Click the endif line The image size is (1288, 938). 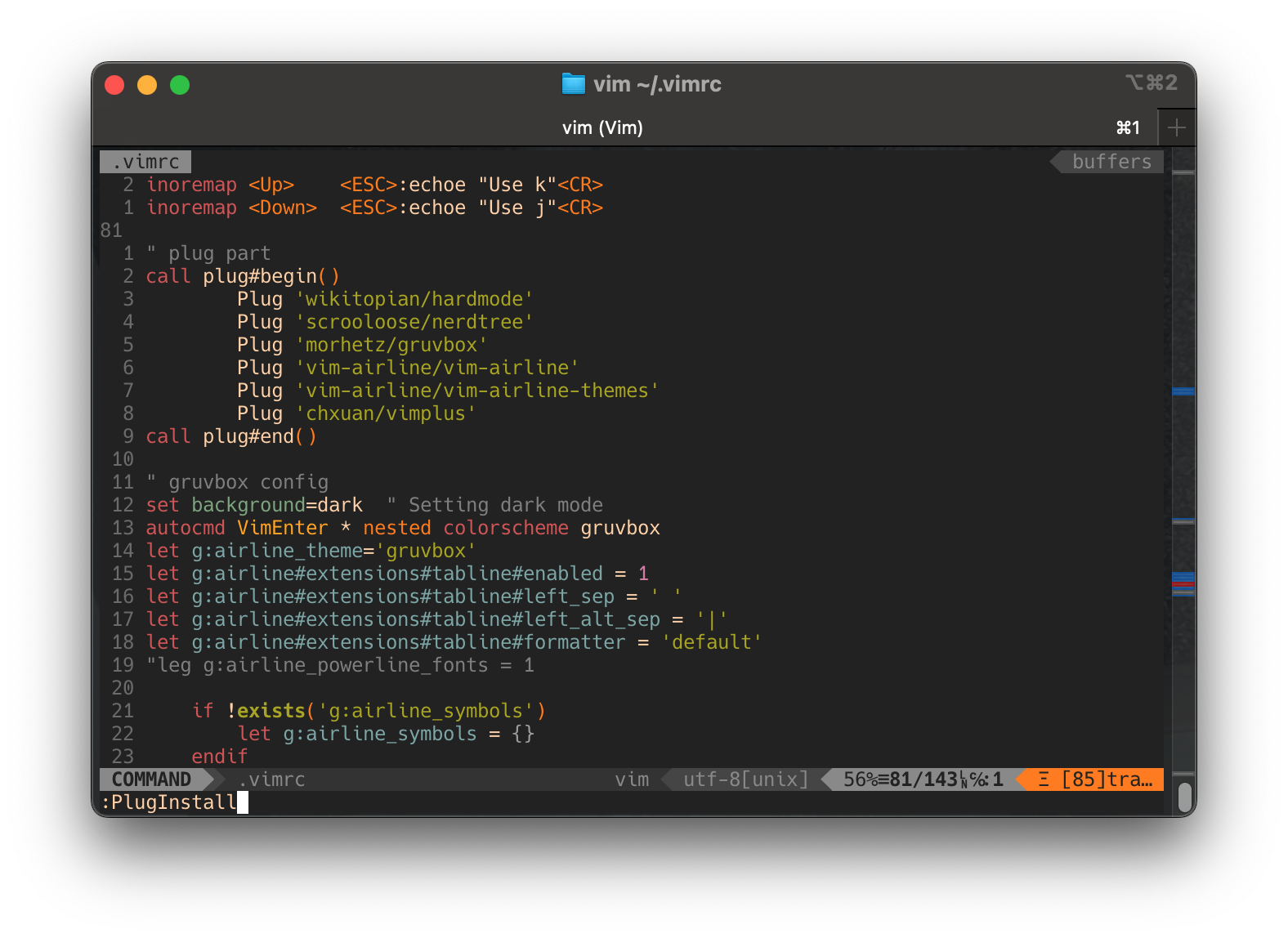[219, 757]
